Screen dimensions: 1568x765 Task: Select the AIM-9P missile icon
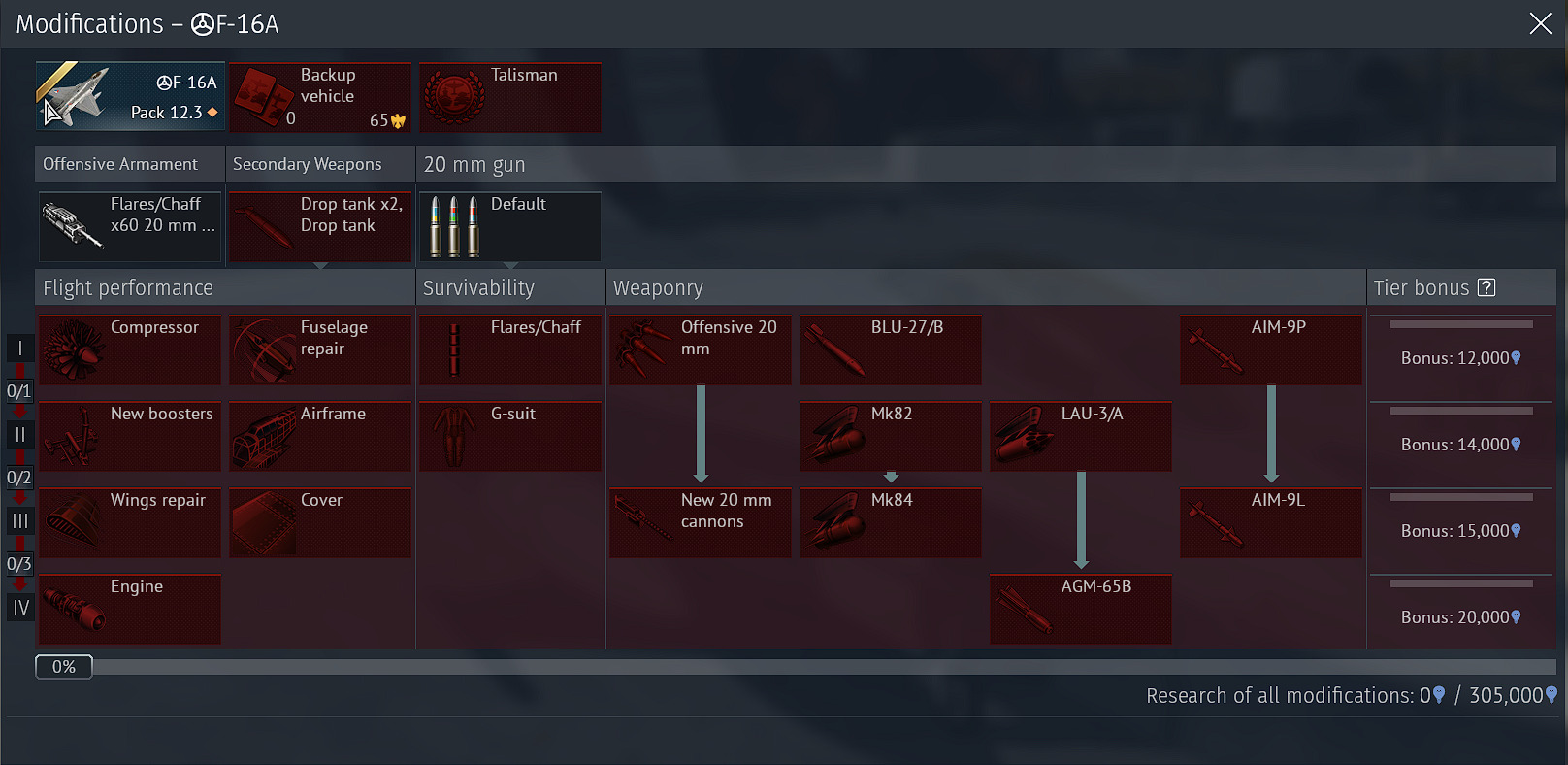tap(1215, 349)
